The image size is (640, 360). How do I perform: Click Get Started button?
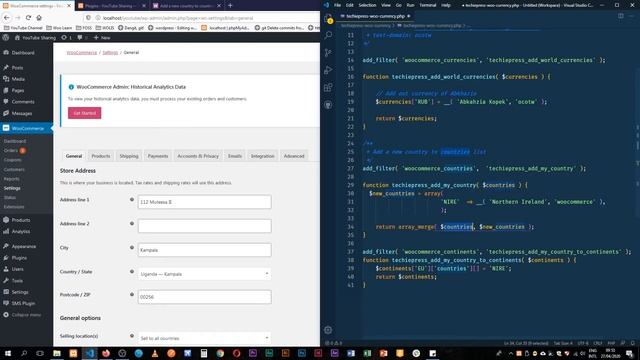[x=84, y=113]
